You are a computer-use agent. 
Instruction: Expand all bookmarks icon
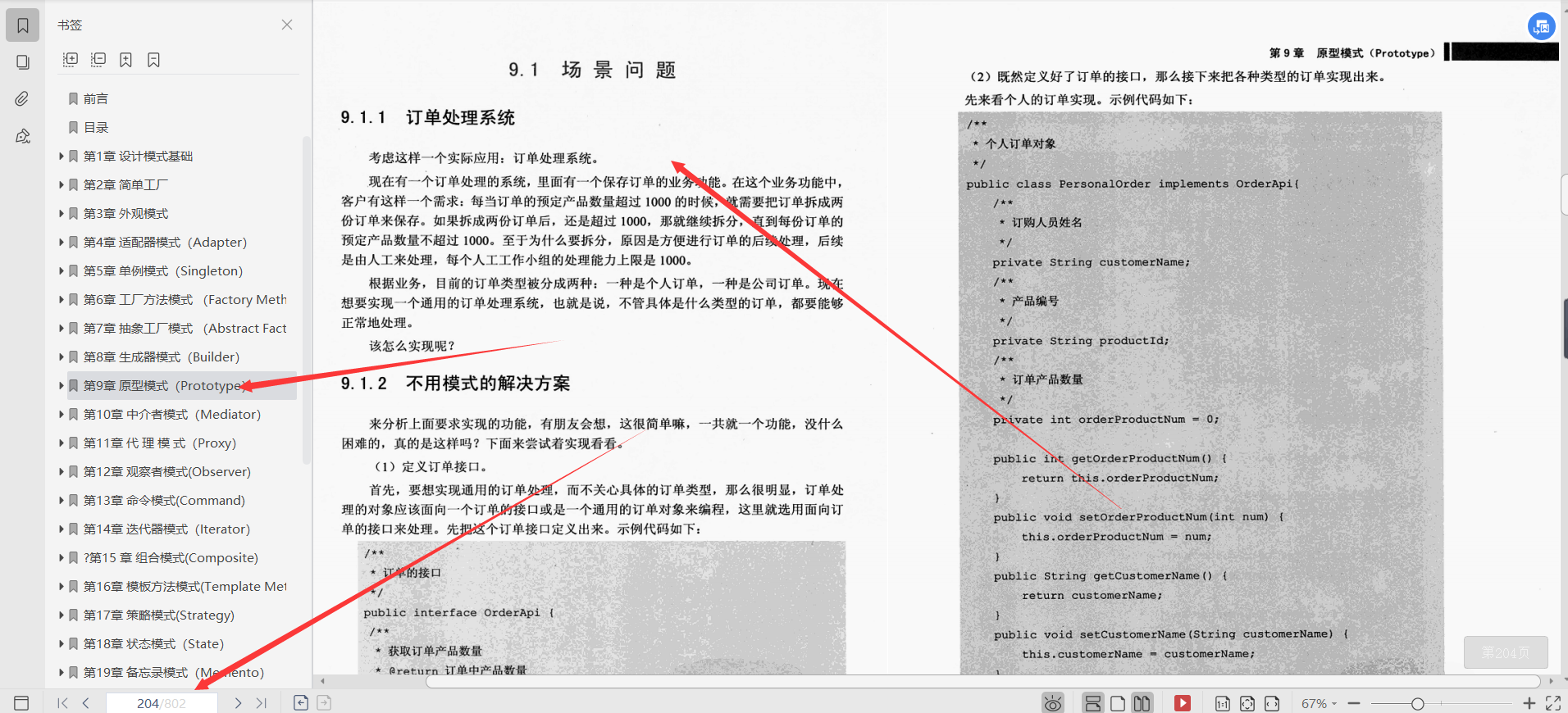(x=71, y=60)
